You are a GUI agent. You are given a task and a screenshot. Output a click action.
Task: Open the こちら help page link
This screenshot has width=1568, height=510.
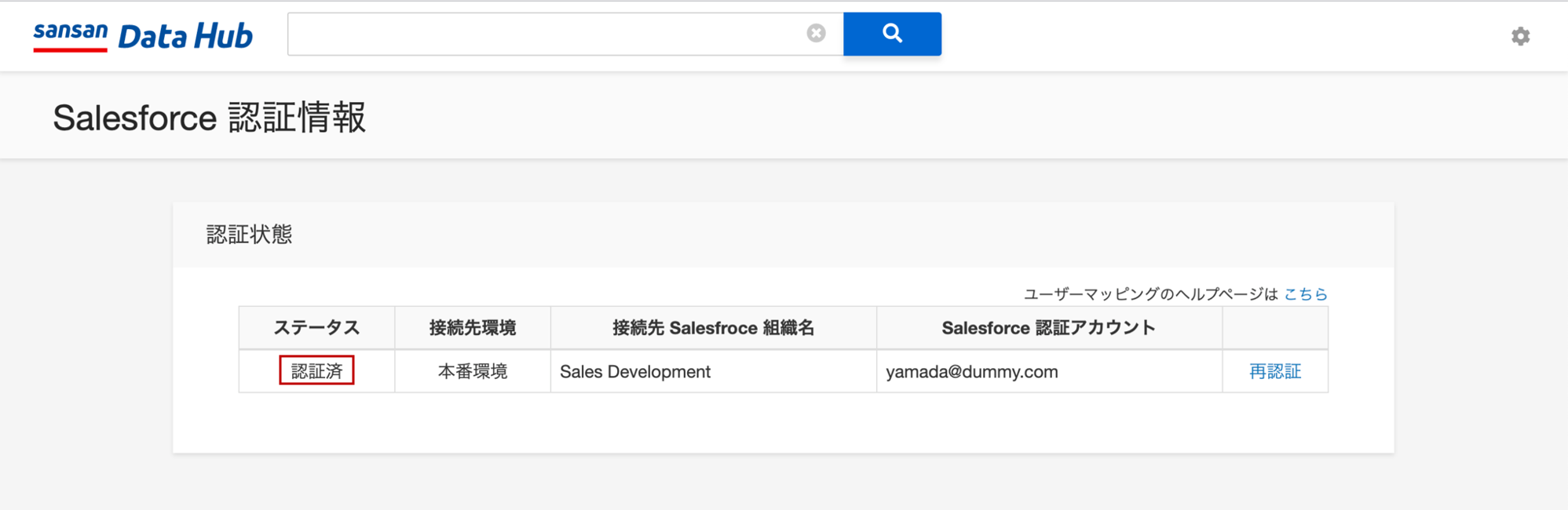point(1305,294)
